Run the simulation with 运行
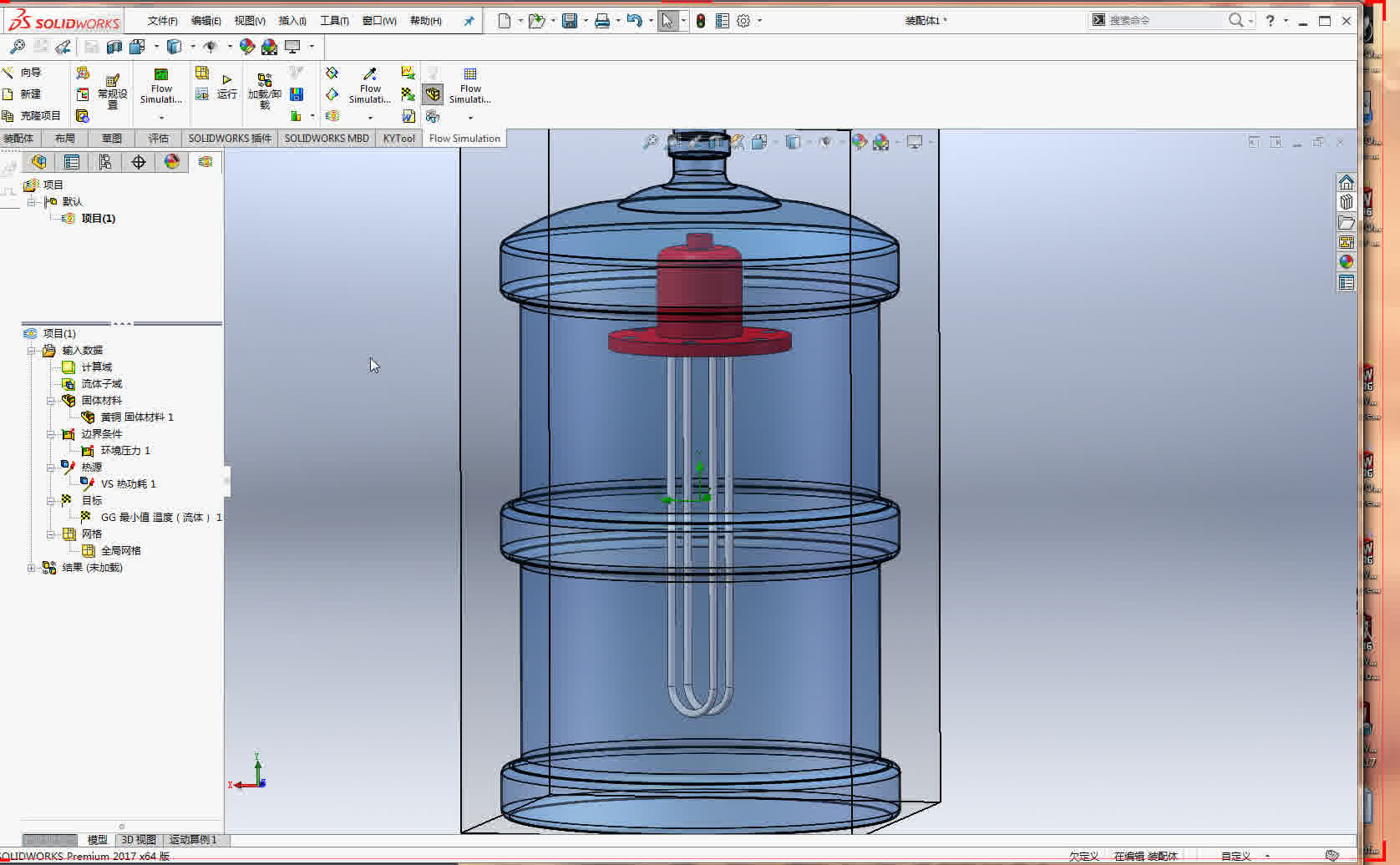 pos(227,94)
